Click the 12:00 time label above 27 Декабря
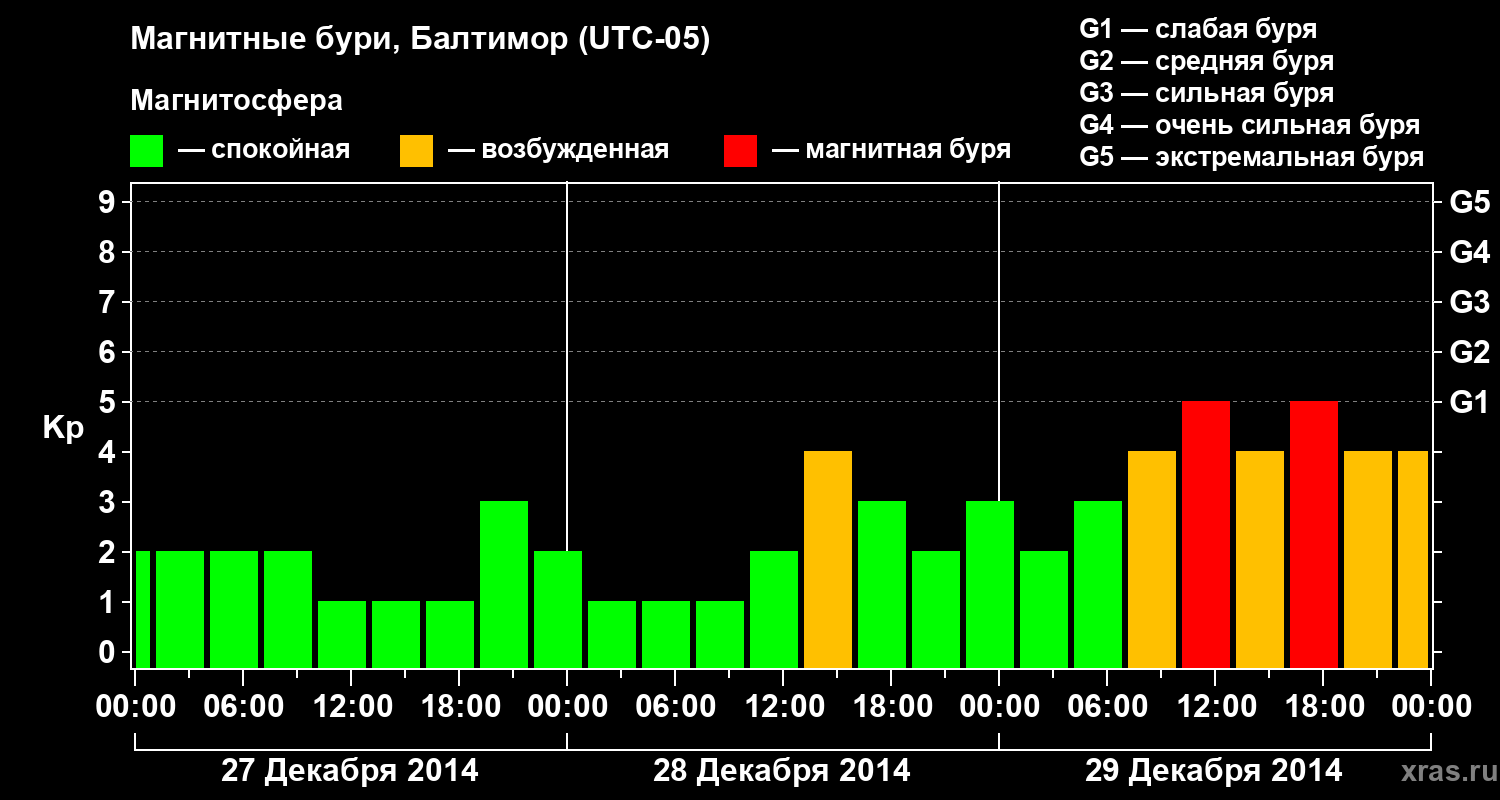 [x=351, y=707]
